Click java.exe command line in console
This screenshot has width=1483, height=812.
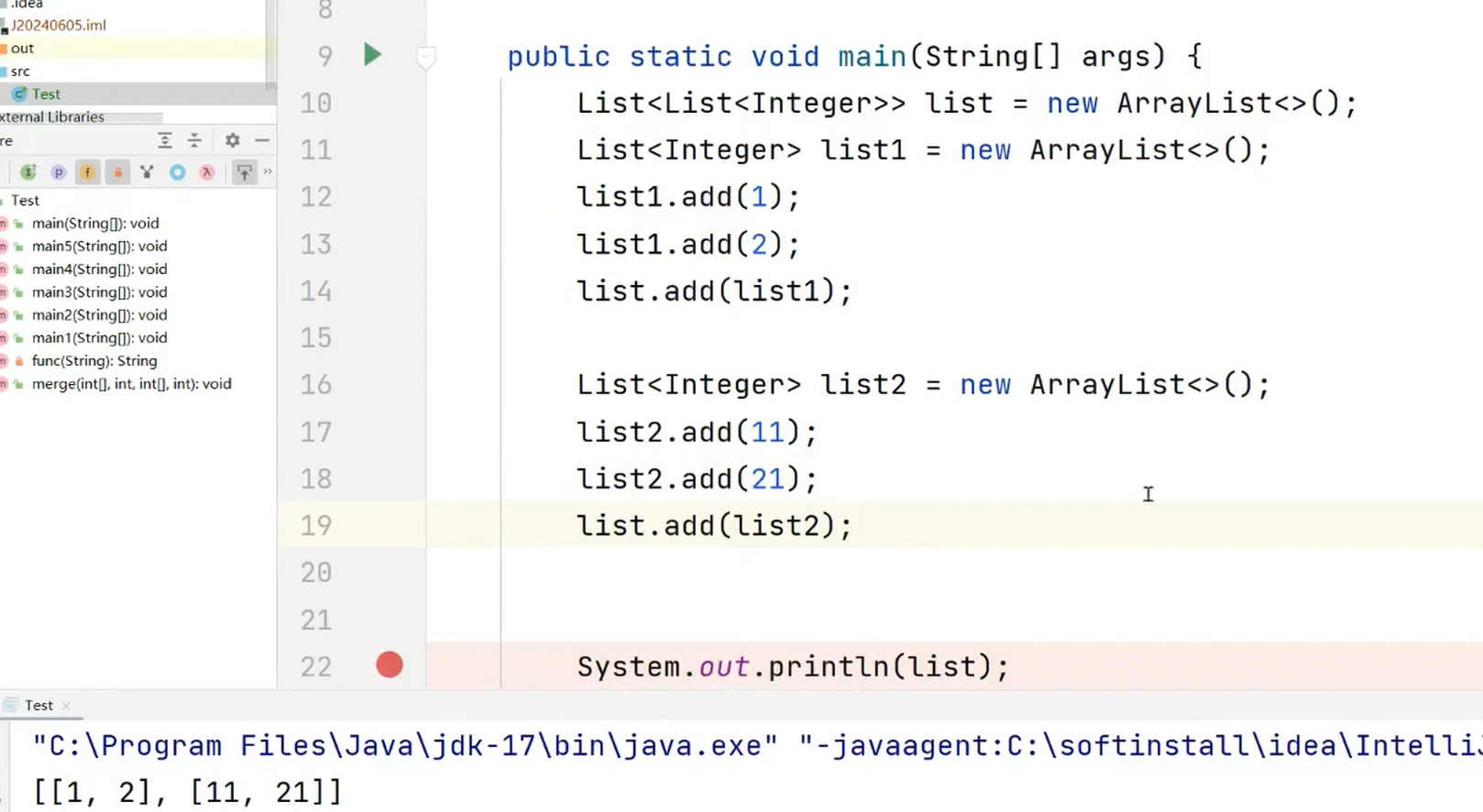756,745
